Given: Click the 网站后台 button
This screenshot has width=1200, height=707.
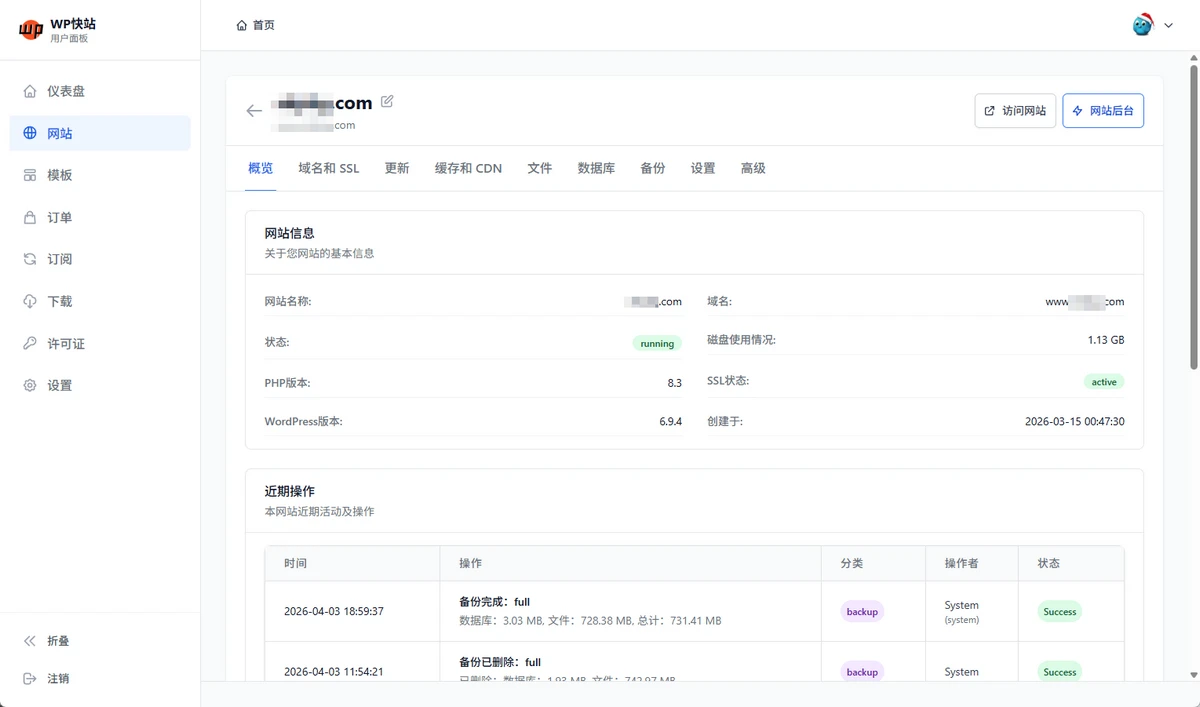Looking at the screenshot, I should pos(1102,111).
